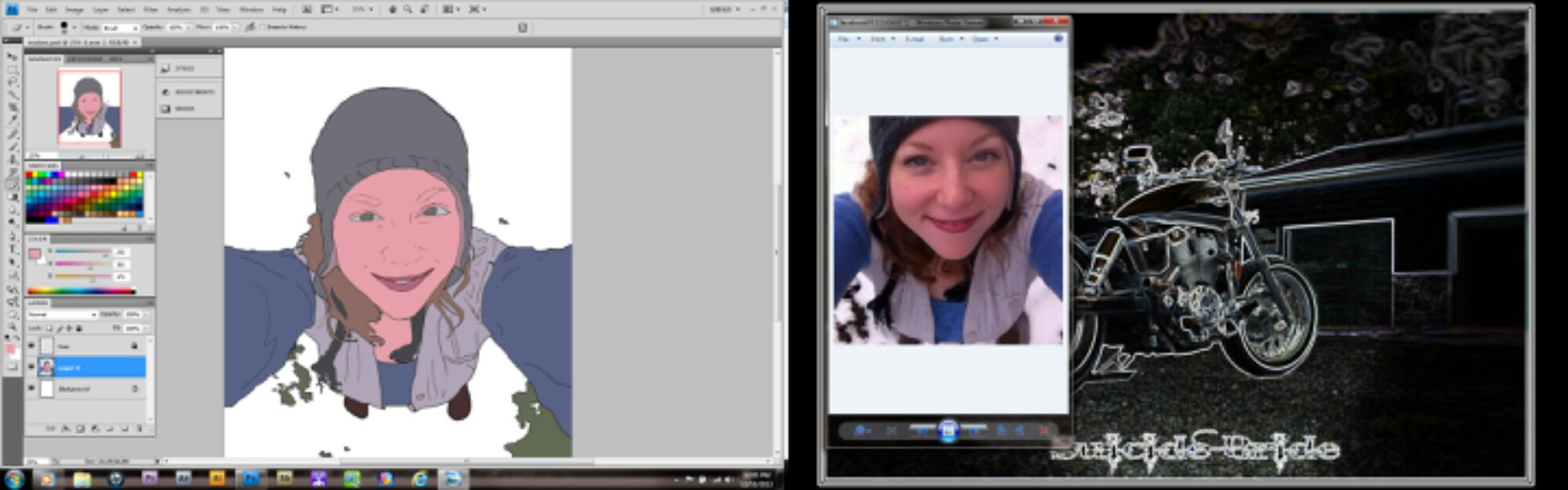Open the layer blend mode dropdown
This screenshot has height=490, width=1568.
coord(63,314)
